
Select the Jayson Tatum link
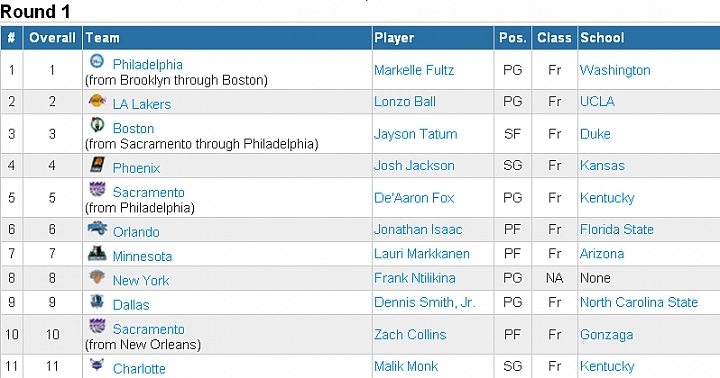pyautogui.click(x=416, y=134)
